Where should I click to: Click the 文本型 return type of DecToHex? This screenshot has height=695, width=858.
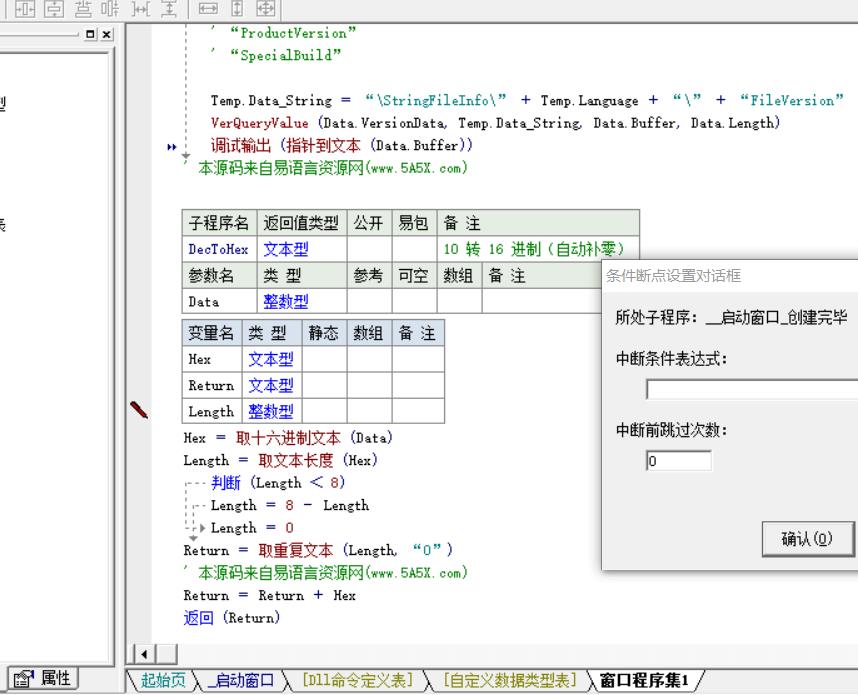tap(286, 249)
